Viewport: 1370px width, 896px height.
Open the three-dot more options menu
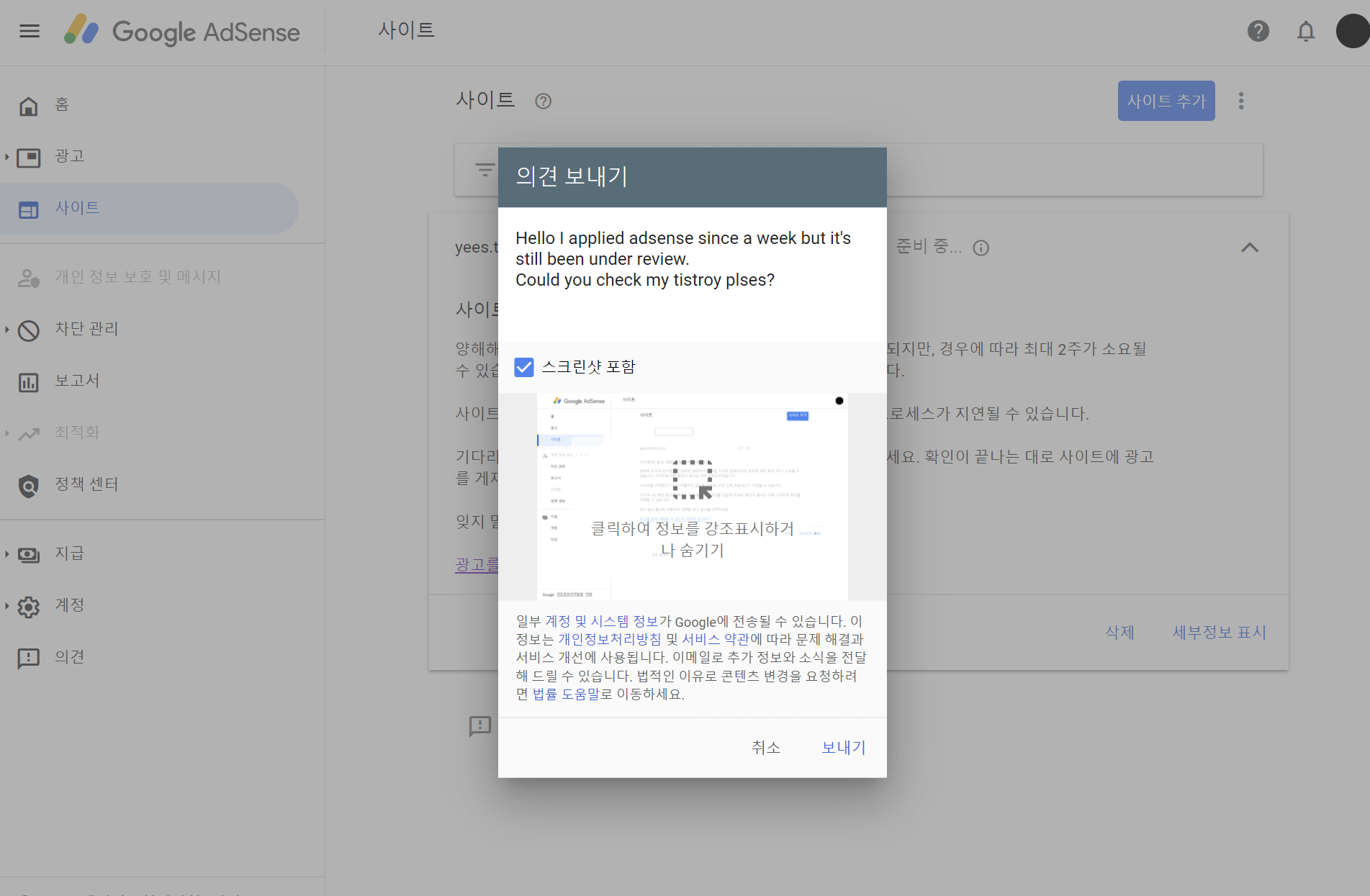pyautogui.click(x=1241, y=101)
